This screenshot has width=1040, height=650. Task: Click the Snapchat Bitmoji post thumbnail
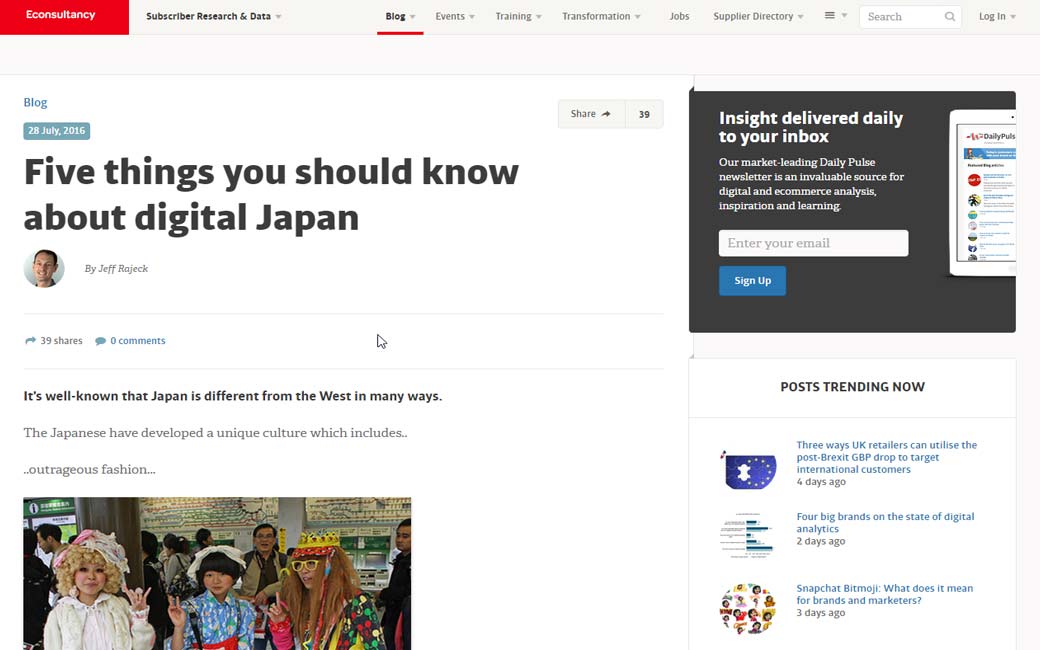pos(747,608)
